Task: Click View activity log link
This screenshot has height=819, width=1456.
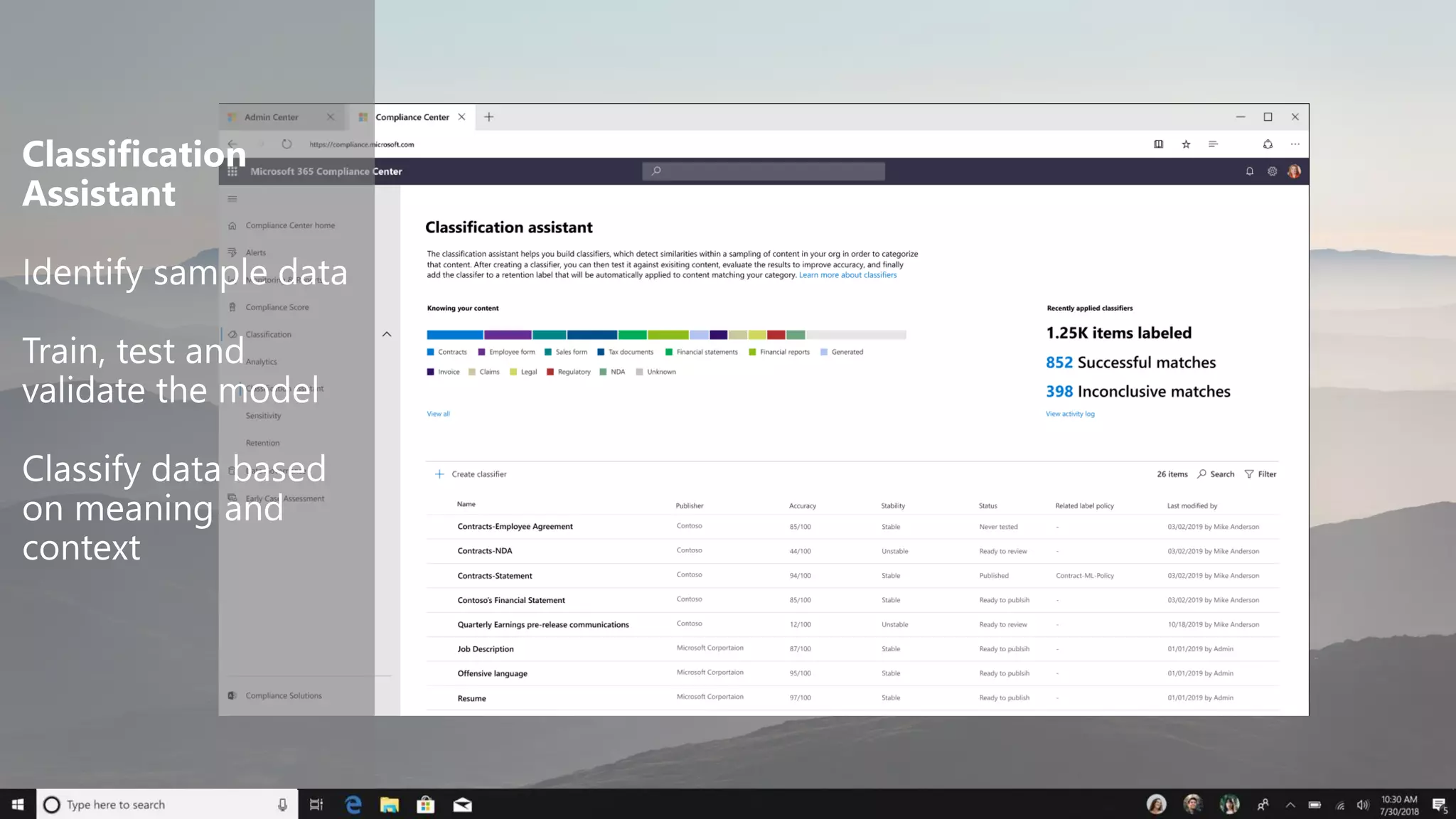Action: 1070,414
